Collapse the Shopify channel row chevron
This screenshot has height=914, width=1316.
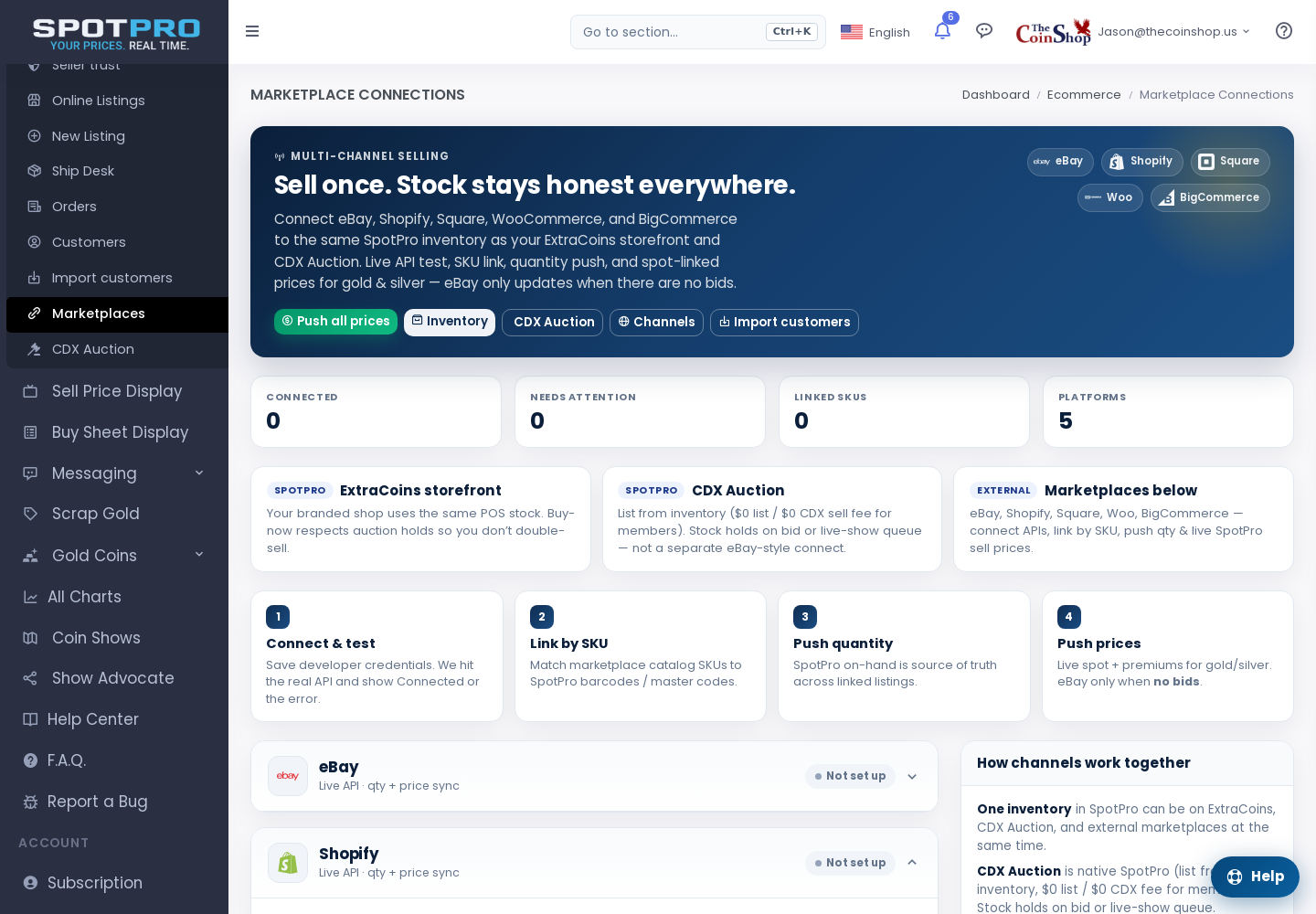tap(912, 863)
